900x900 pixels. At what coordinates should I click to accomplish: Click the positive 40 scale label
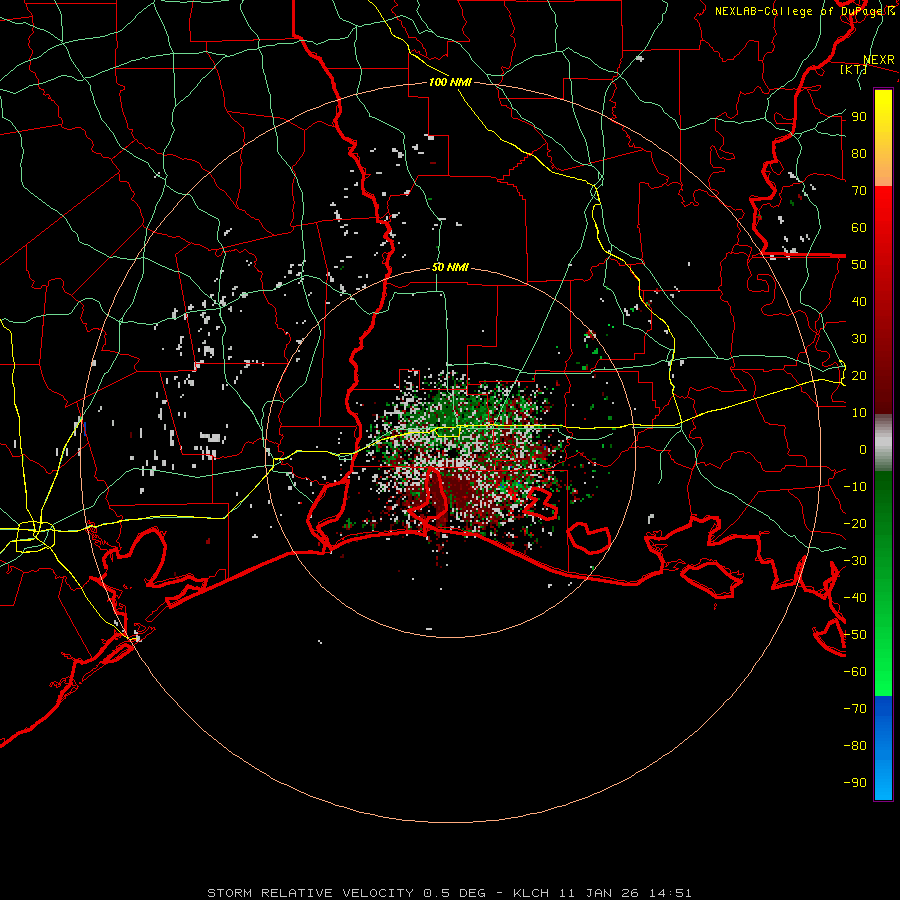coord(859,302)
